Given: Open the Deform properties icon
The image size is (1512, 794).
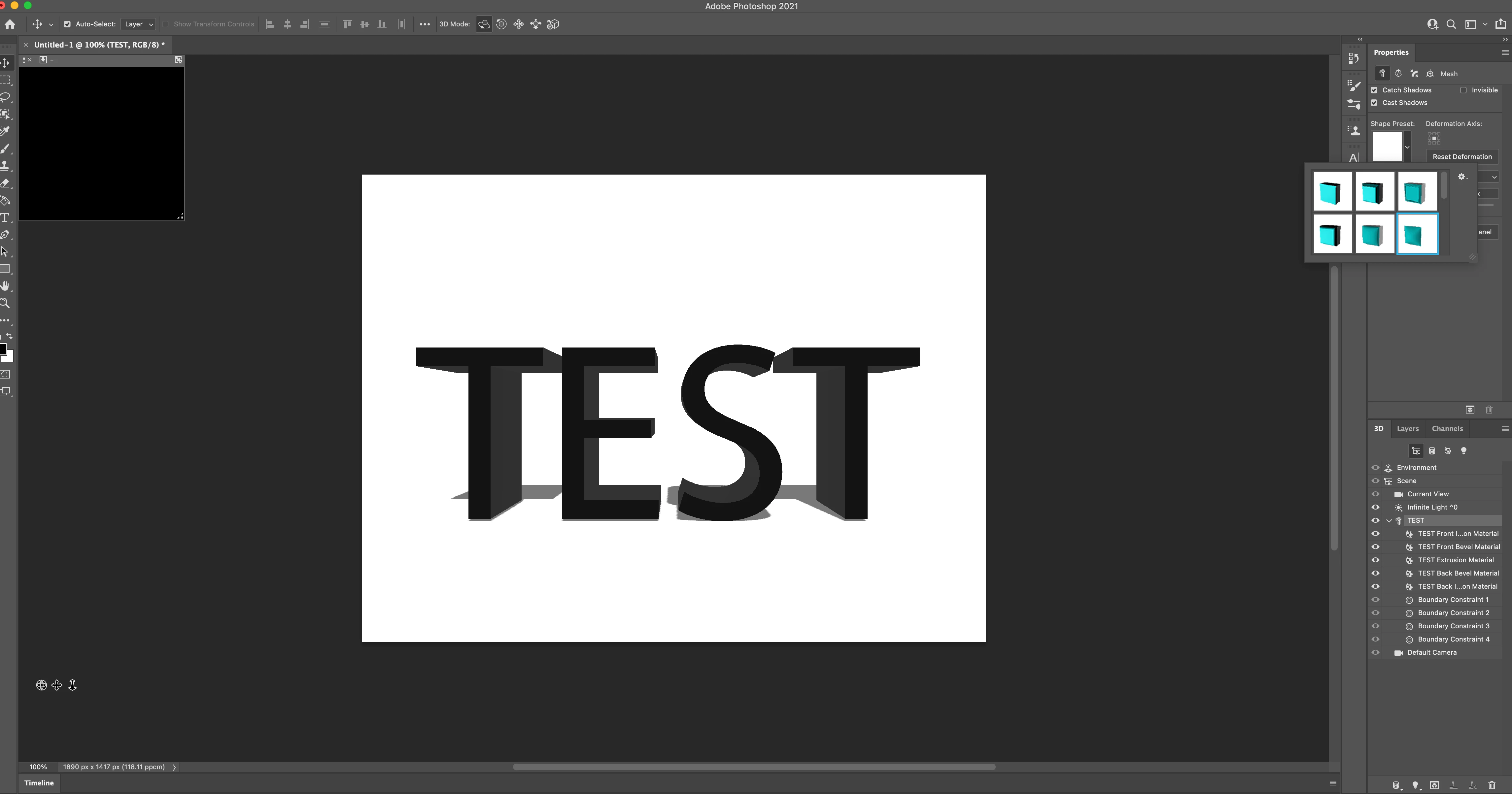Looking at the screenshot, I should pyautogui.click(x=1398, y=73).
